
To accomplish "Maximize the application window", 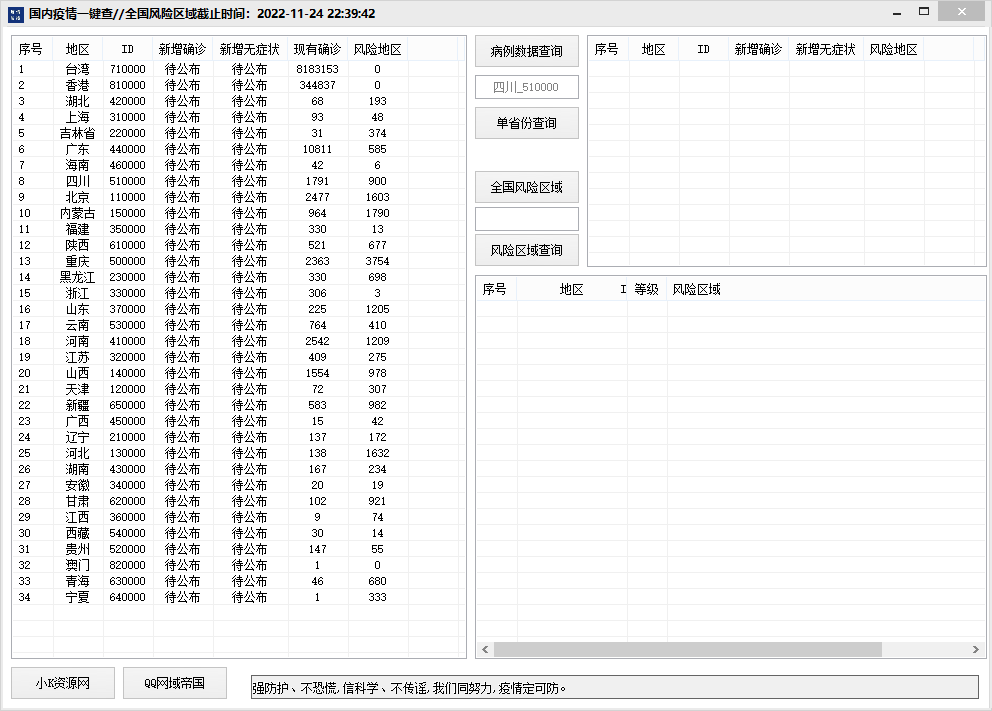I will pyautogui.click(x=924, y=12).
